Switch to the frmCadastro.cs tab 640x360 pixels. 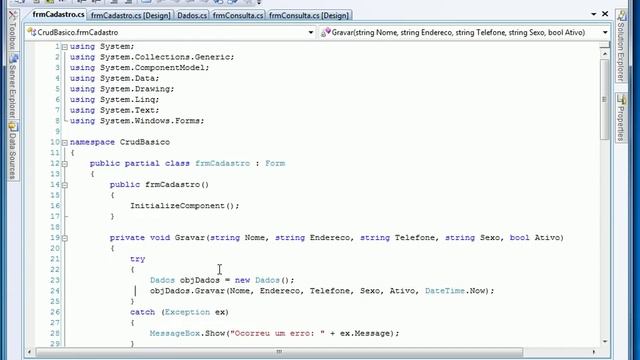tap(58, 14)
